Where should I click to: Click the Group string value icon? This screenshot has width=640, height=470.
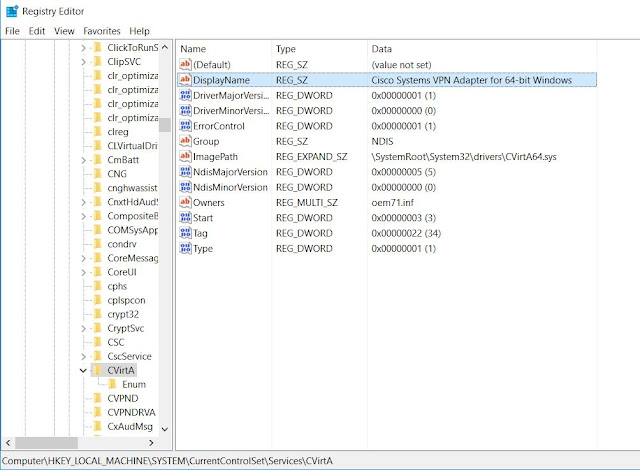[x=185, y=141]
